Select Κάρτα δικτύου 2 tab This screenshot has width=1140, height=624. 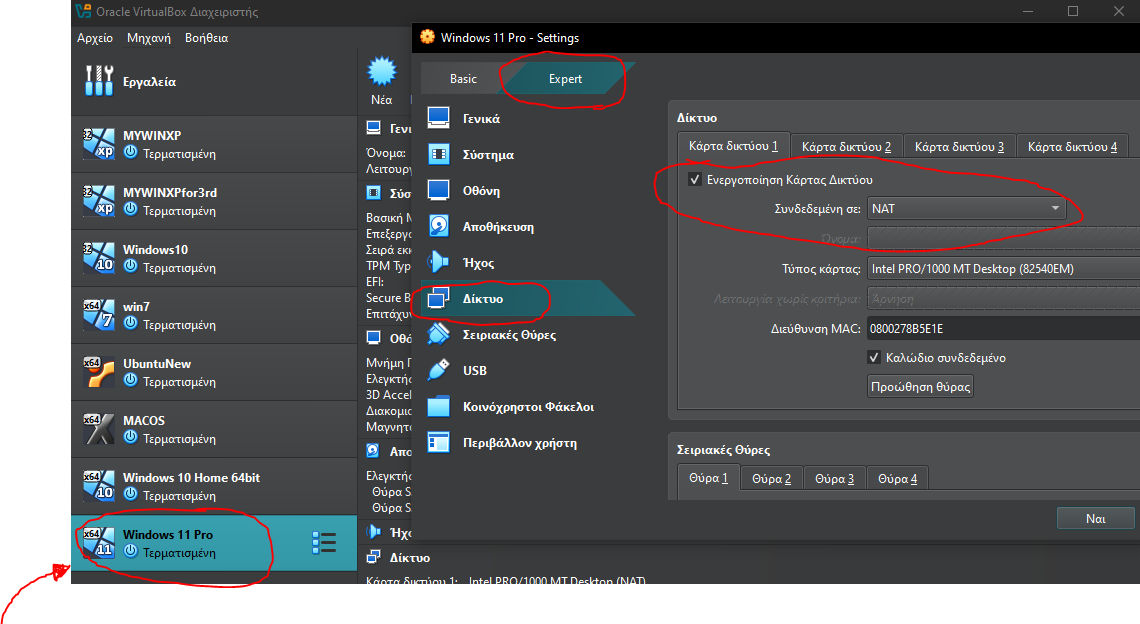846,146
